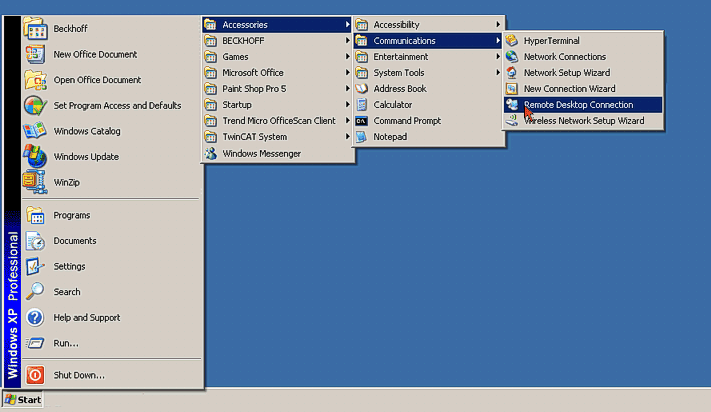The image size is (711, 412).
Task: Click the Run icon
Action: (x=35, y=343)
